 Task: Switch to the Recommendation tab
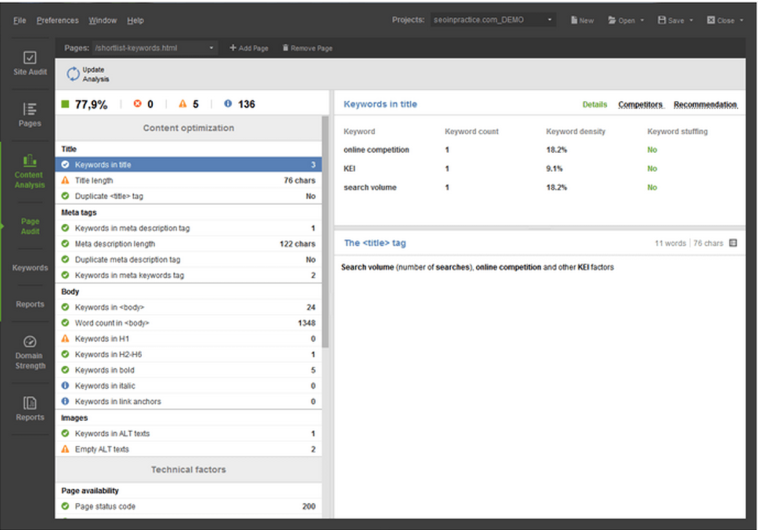pyautogui.click(x=706, y=104)
